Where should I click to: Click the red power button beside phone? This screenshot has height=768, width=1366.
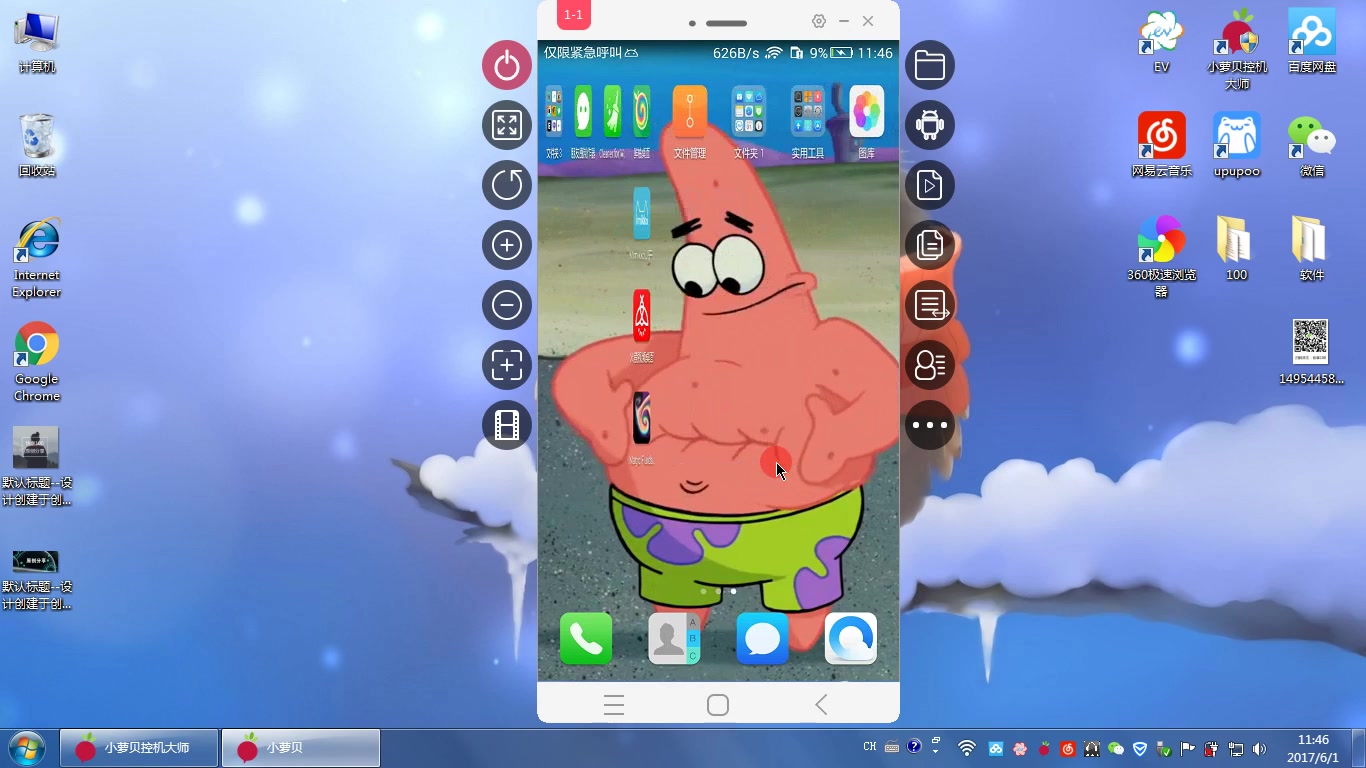507,65
